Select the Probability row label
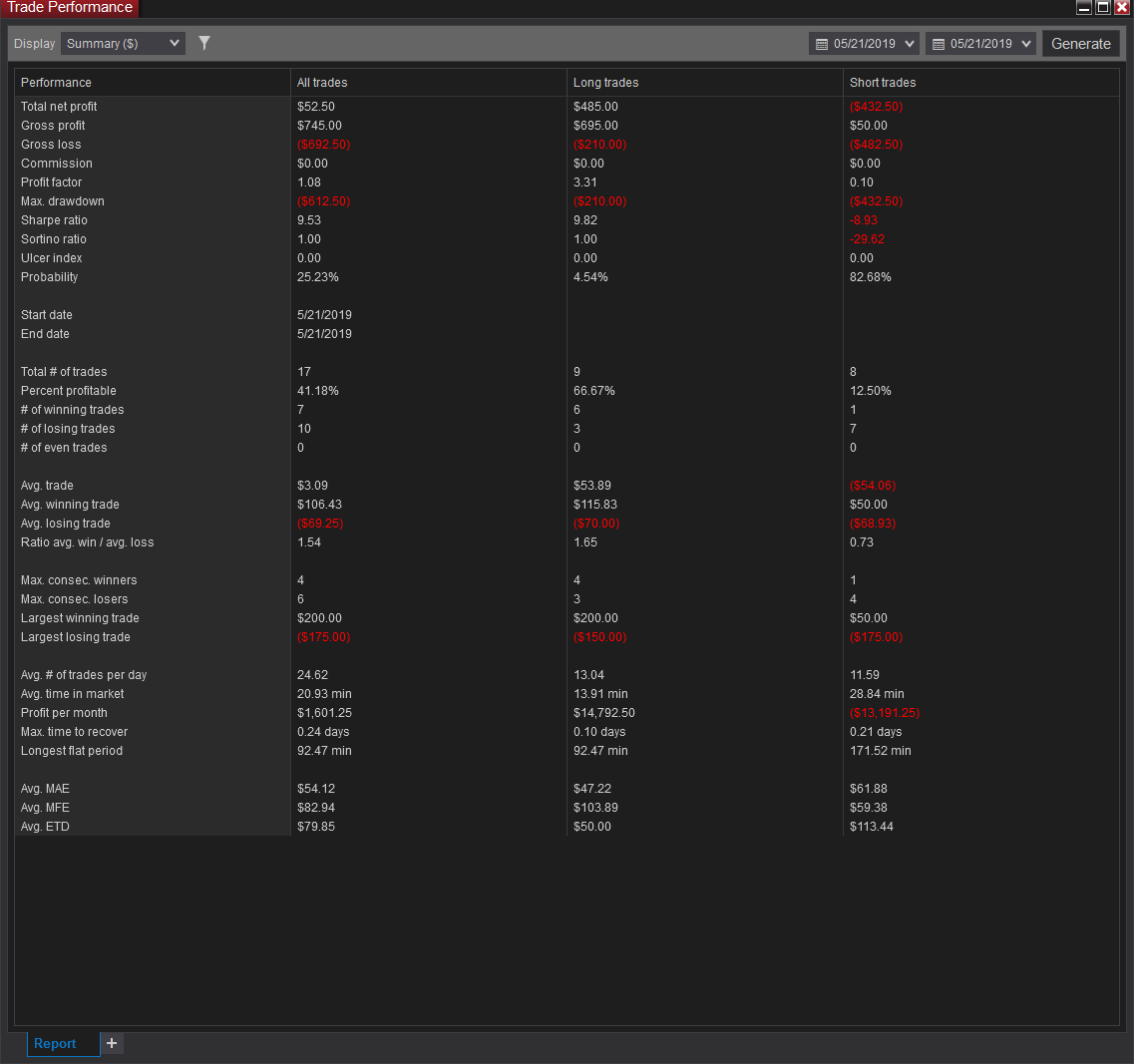Screen dimensions: 1134x1064 pyautogui.click(x=49, y=277)
